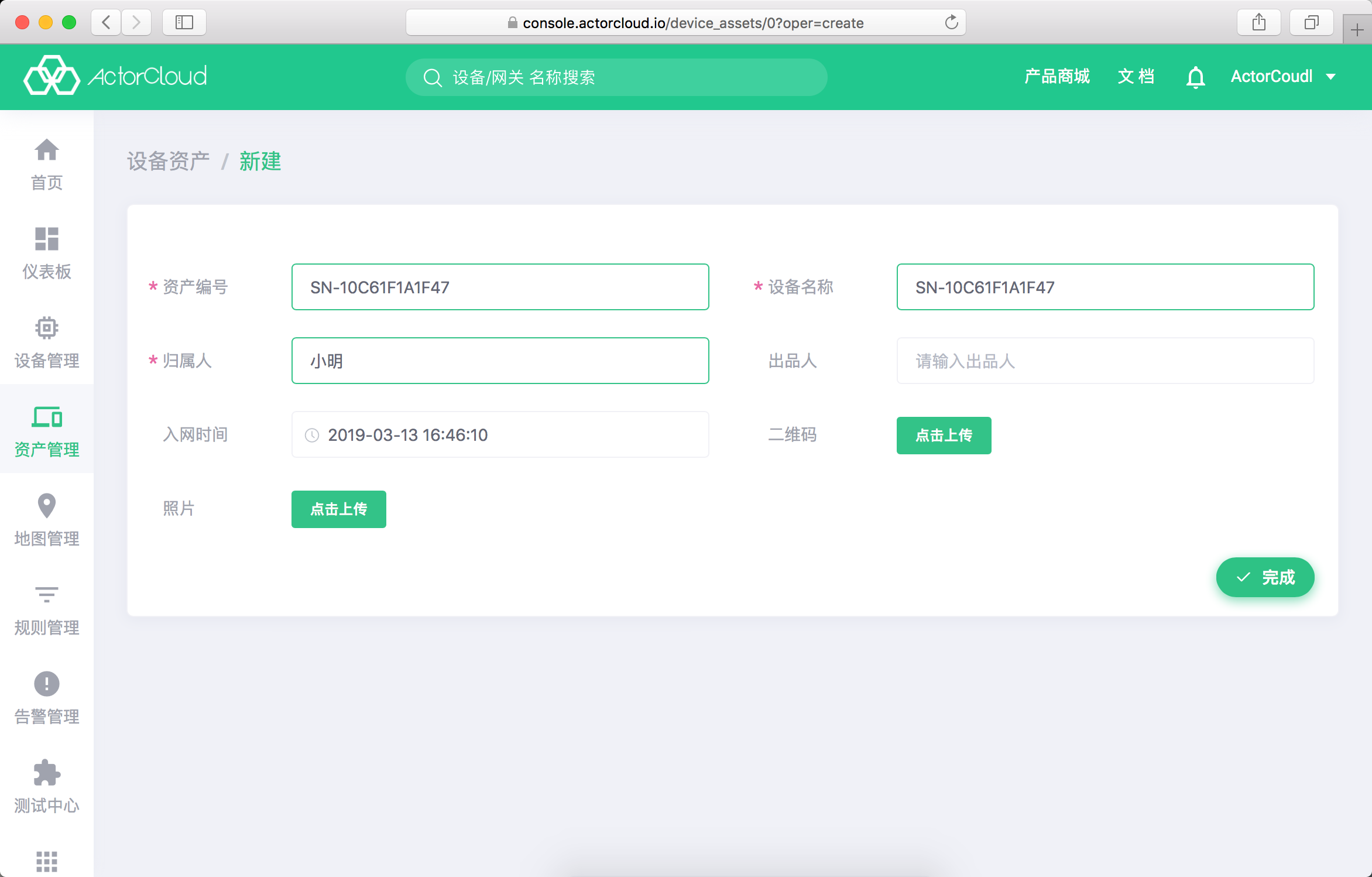Expand the ActorCoudl account dropdown arrow
This screenshot has width=1372, height=877.
pyautogui.click(x=1331, y=77)
